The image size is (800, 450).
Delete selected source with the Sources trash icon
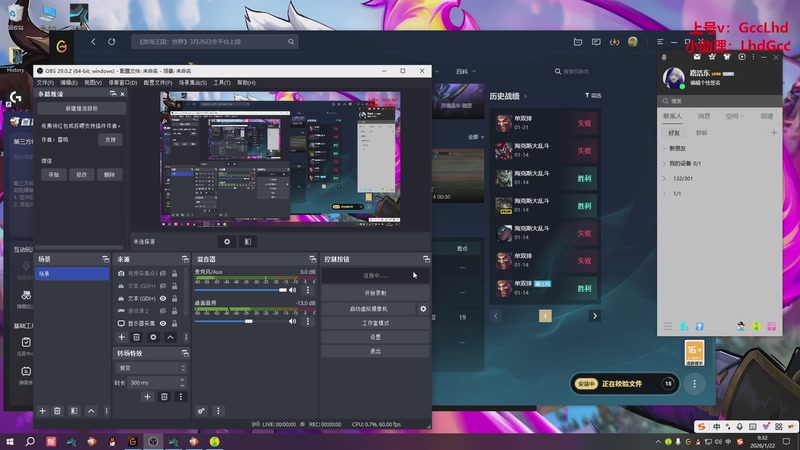pos(136,337)
